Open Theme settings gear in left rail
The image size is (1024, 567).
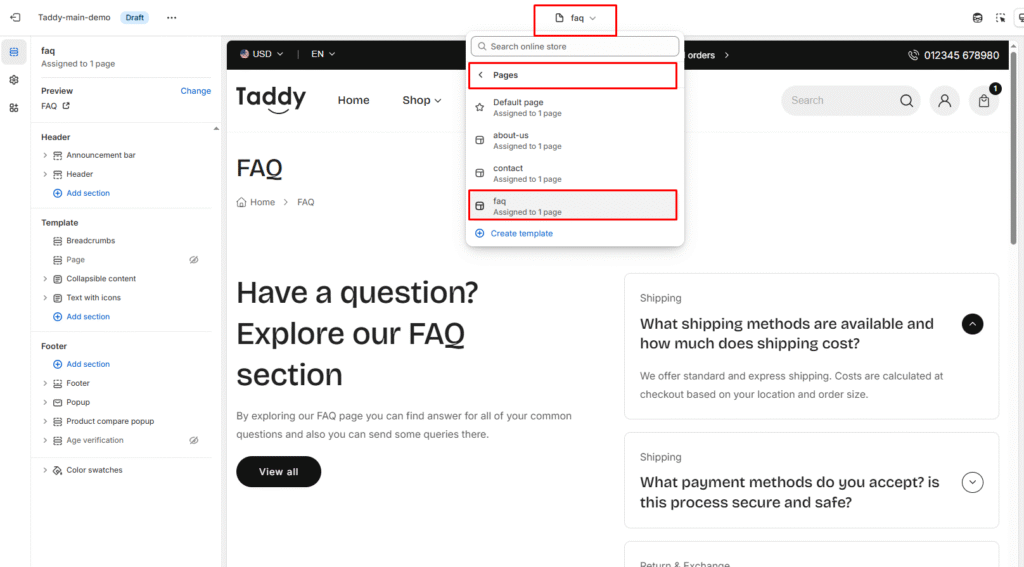click(x=14, y=80)
